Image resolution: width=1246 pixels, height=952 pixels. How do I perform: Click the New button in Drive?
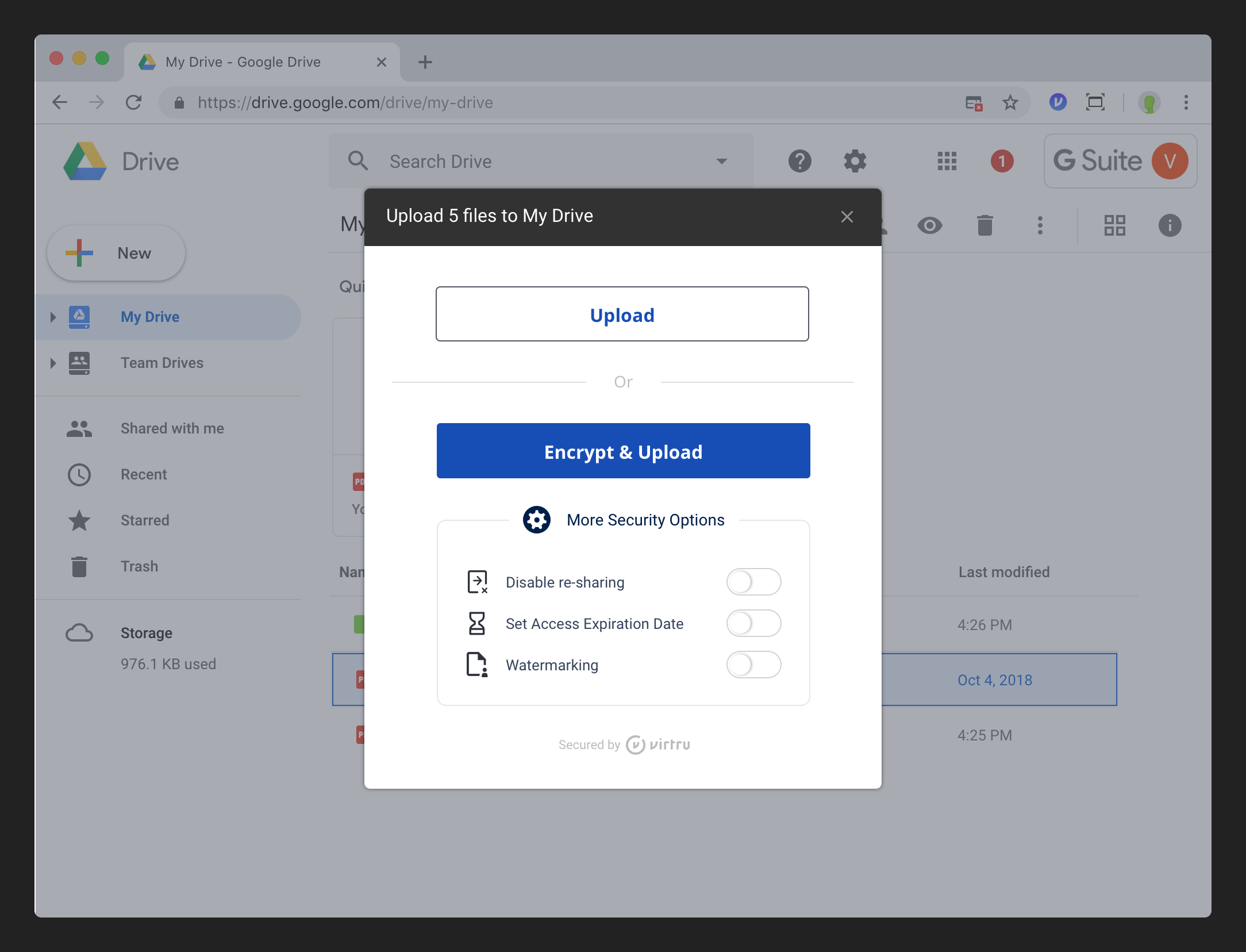[116, 253]
